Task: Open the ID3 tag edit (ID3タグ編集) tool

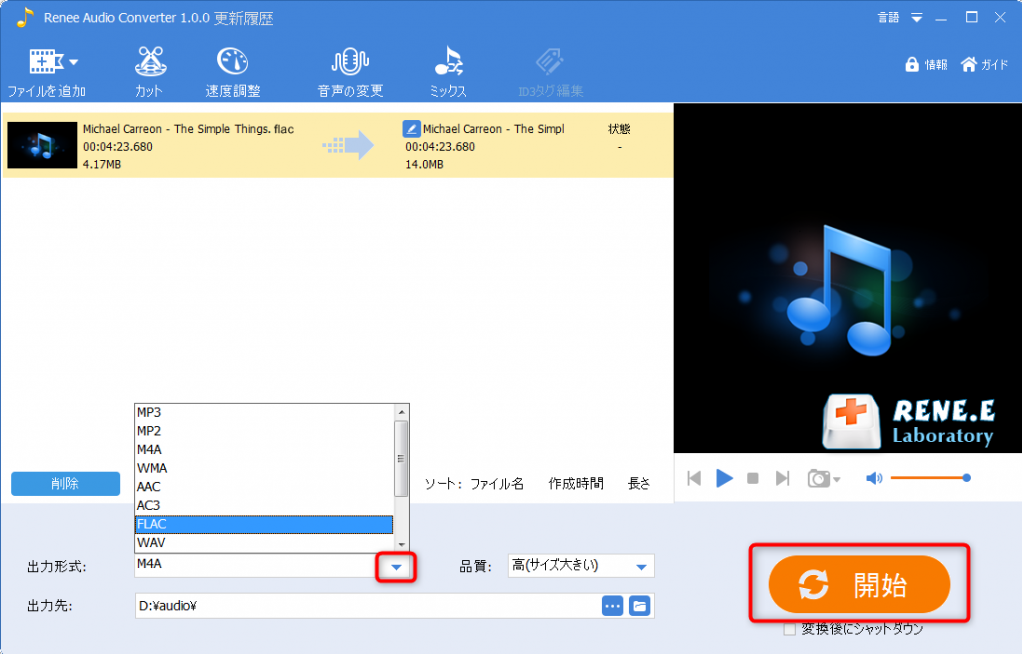Action: point(550,72)
